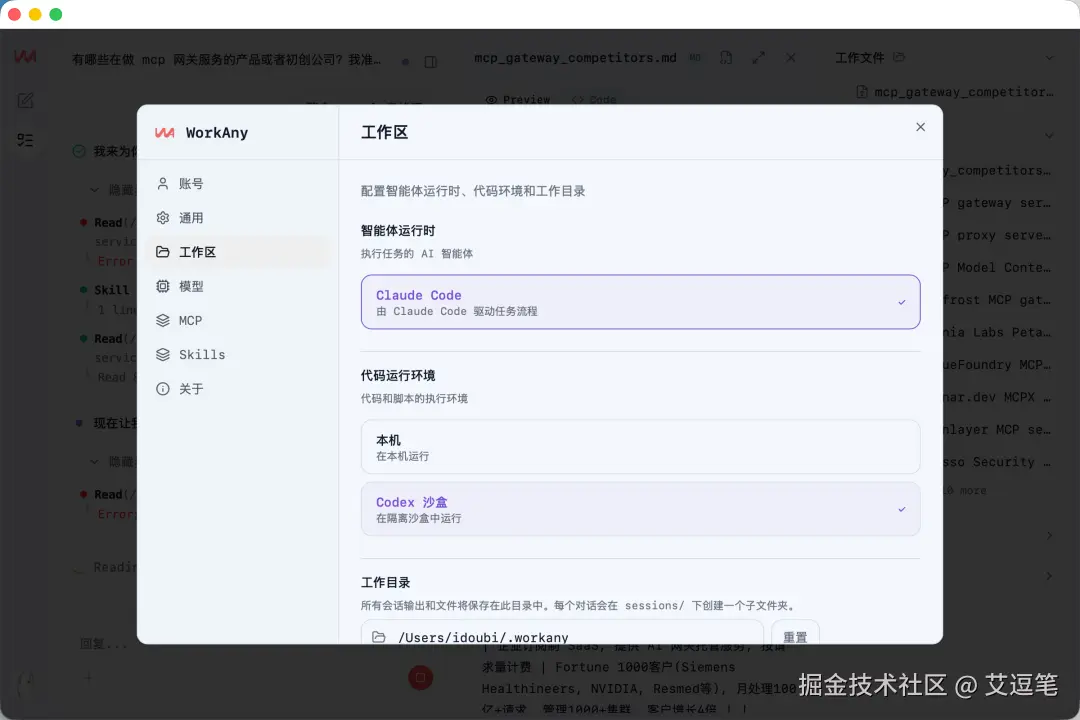Viewport: 1080px width, 720px height.
Task: Collapse the 工作文件 section chevron
Action: tap(1049, 58)
